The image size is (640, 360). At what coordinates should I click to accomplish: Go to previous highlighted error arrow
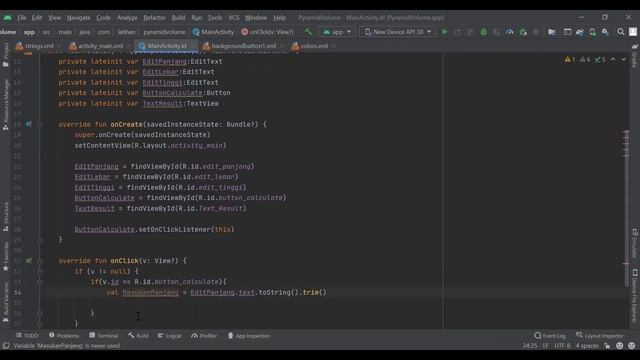tap(613, 60)
